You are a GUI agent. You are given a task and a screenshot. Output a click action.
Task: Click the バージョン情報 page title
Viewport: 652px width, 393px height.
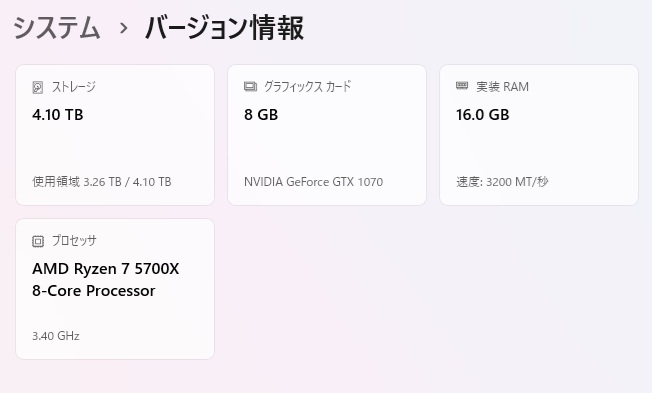click(x=225, y=28)
